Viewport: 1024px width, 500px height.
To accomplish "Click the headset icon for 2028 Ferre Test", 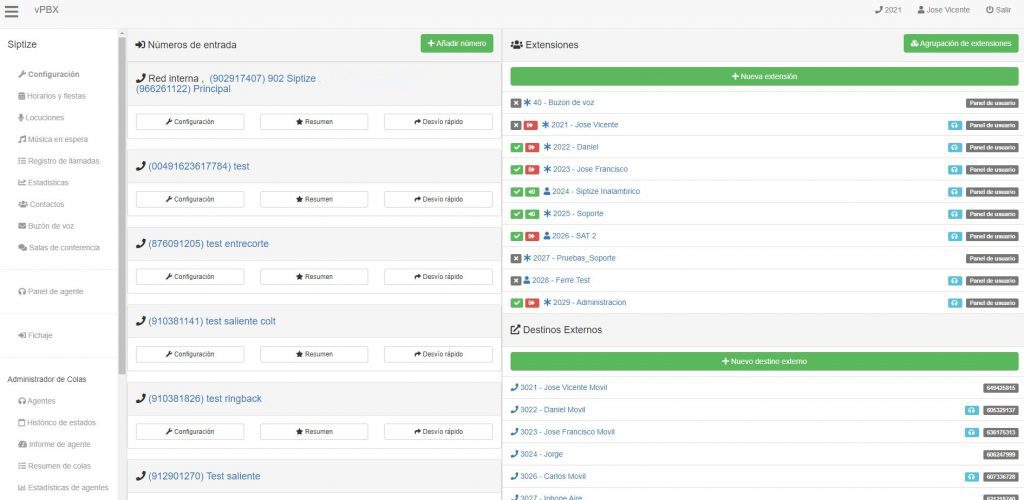I will point(955,281).
